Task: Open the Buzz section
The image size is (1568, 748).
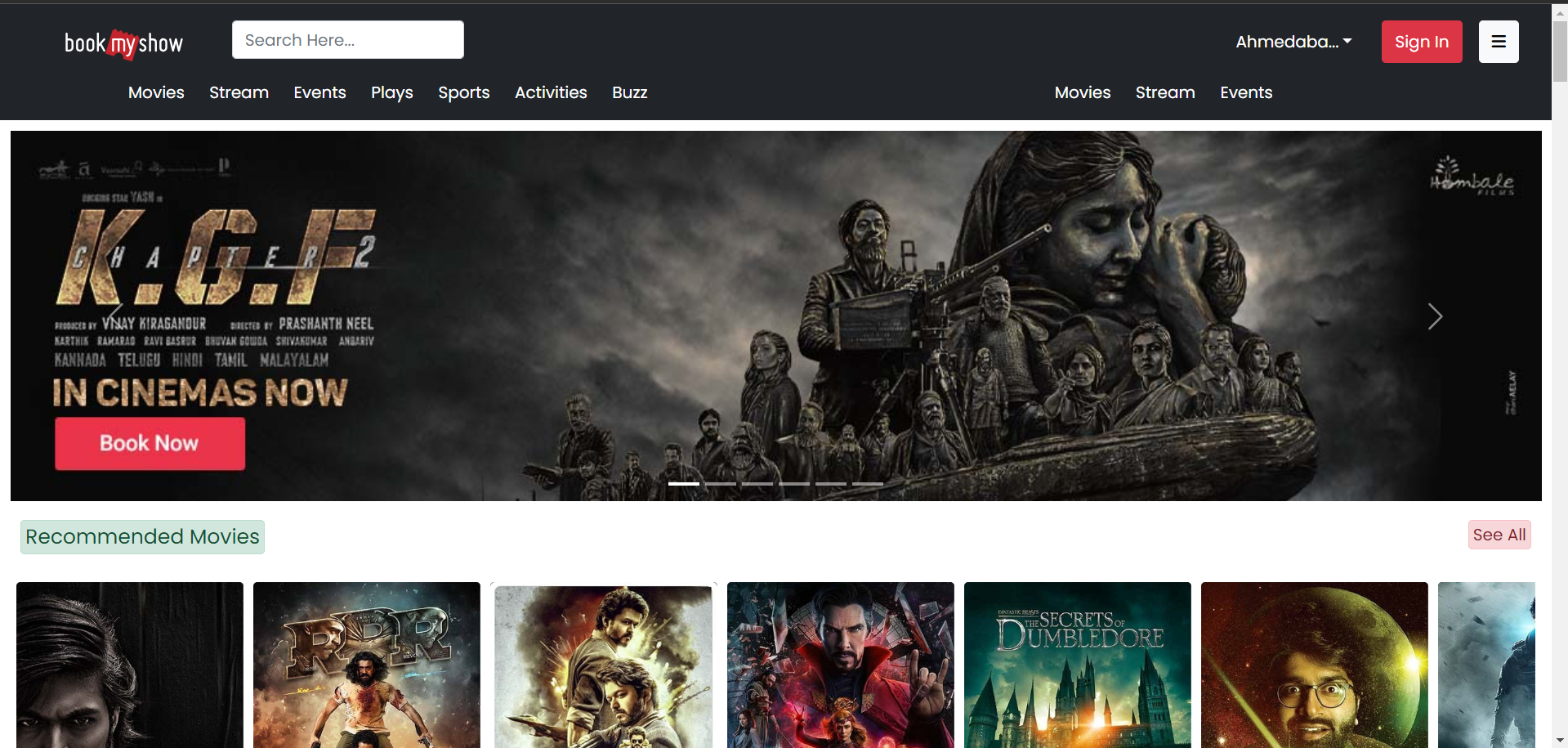Action: (629, 92)
